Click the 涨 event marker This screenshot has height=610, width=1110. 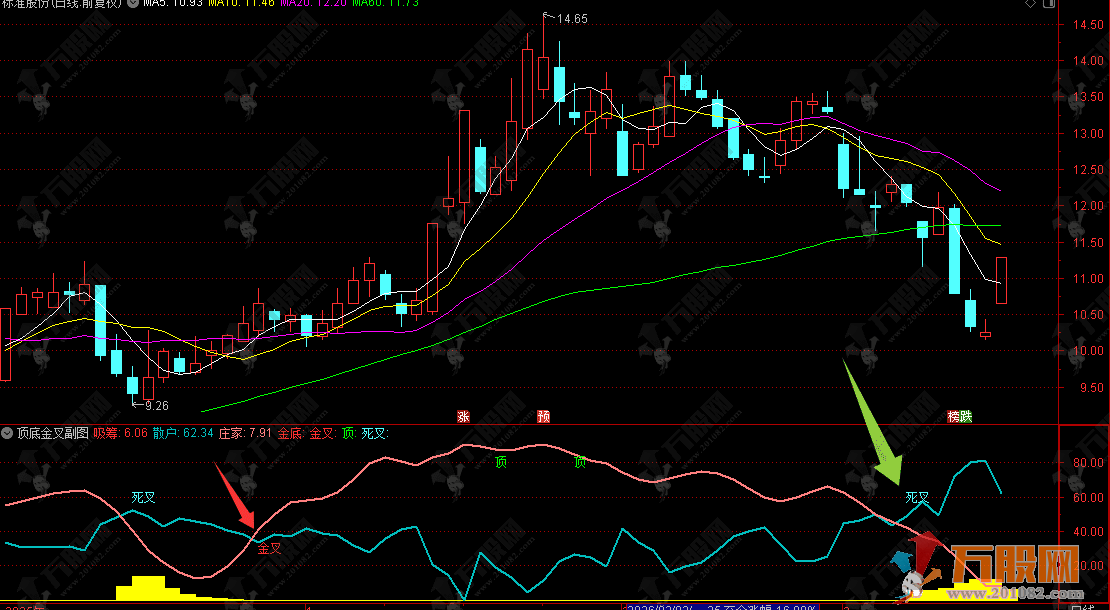click(464, 416)
